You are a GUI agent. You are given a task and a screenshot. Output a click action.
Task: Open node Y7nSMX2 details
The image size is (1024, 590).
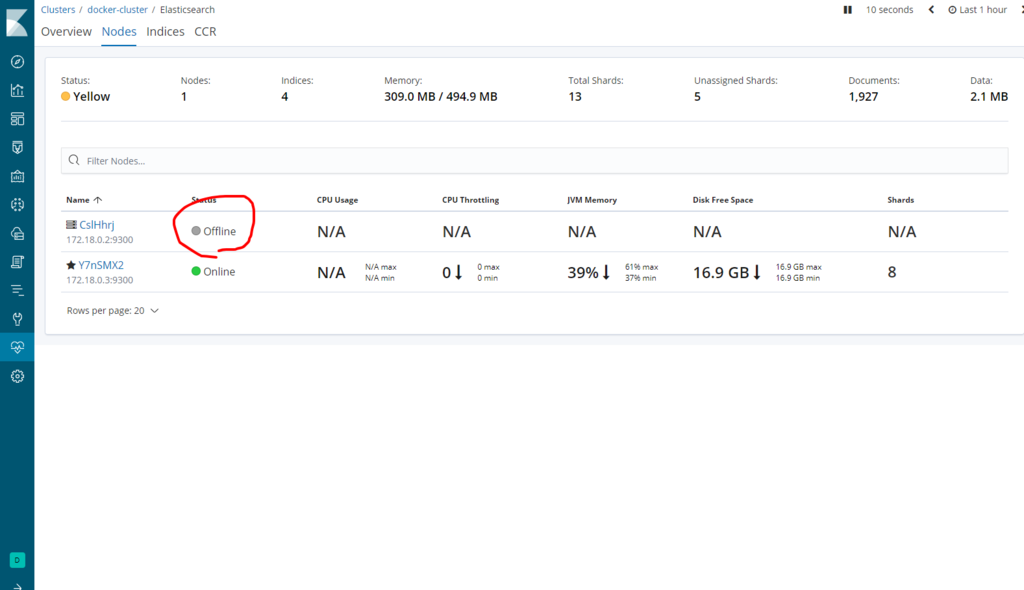pos(101,265)
